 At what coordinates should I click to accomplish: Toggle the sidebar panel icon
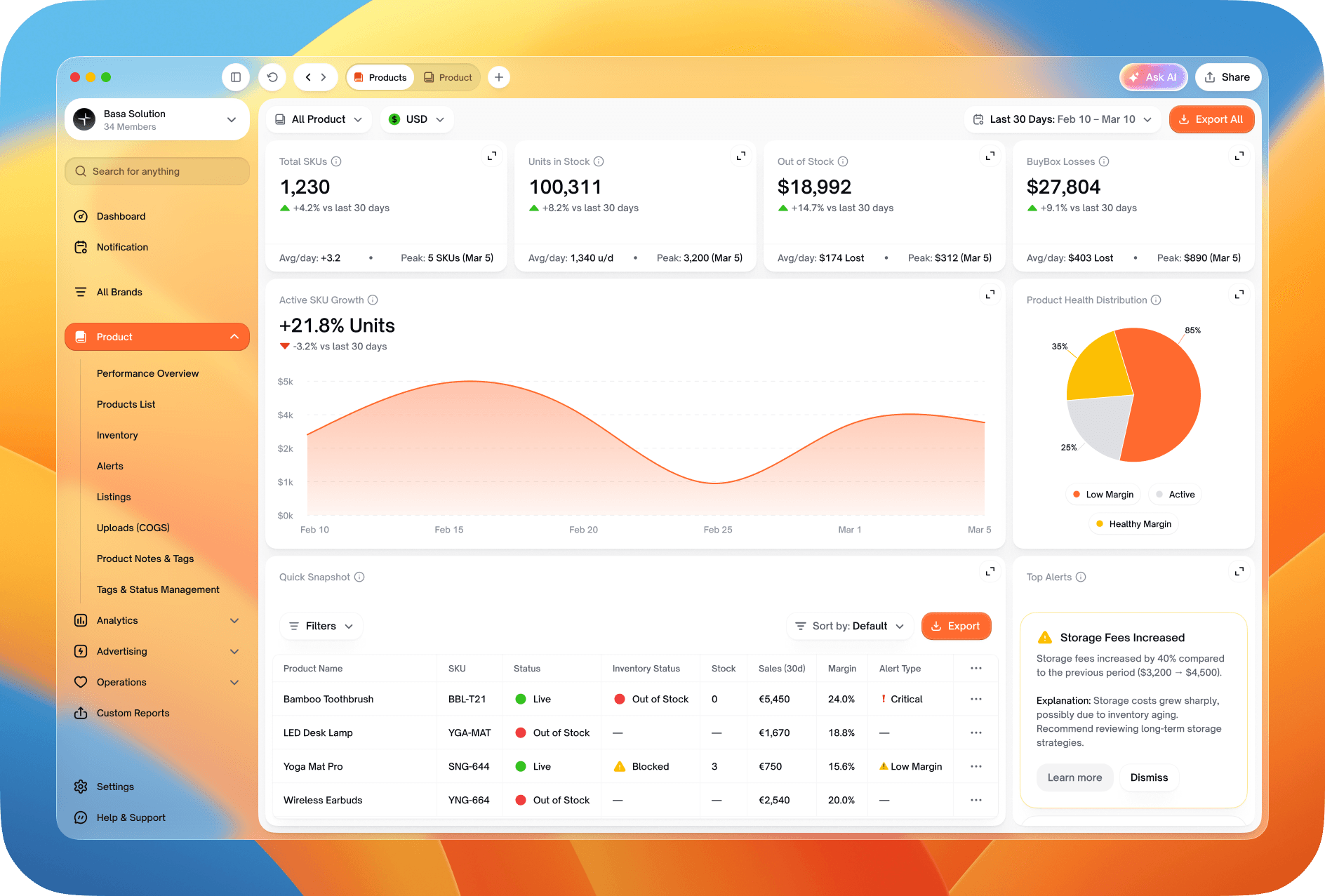point(236,77)
